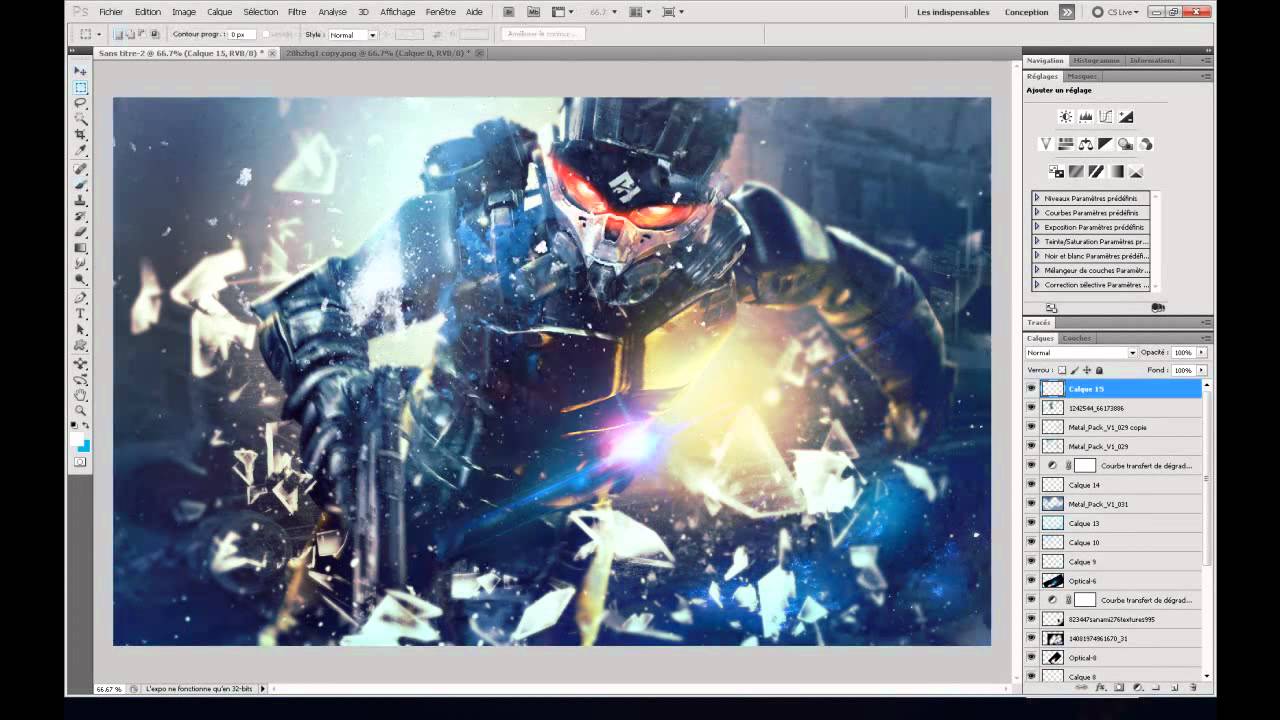Add a Brightness/Contrast adjustment
1280x720 pixels.
point(1066,117)
